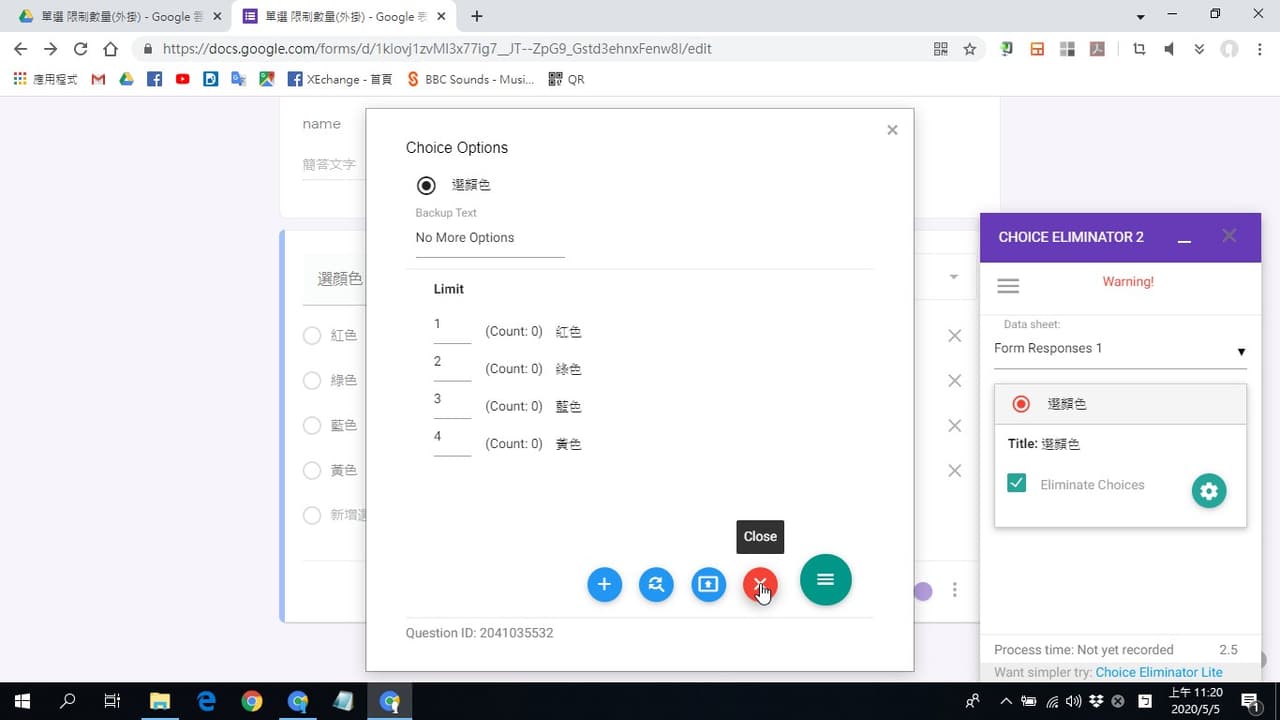Select the 選顏色 radio in Choice Options
Viewport: 1280px width, 720px height.
click(426, 185)
